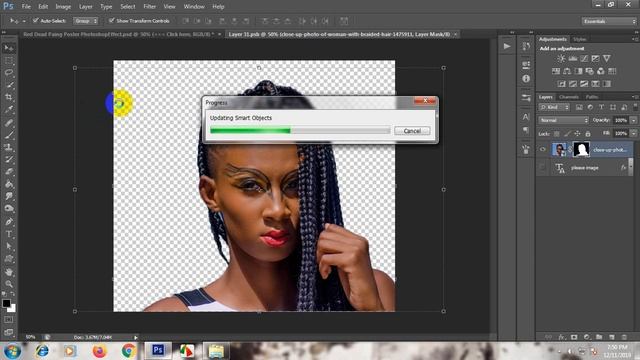Switch to the Red Dead Poster document tab
The image size is (640, 360).
[118, 34]
